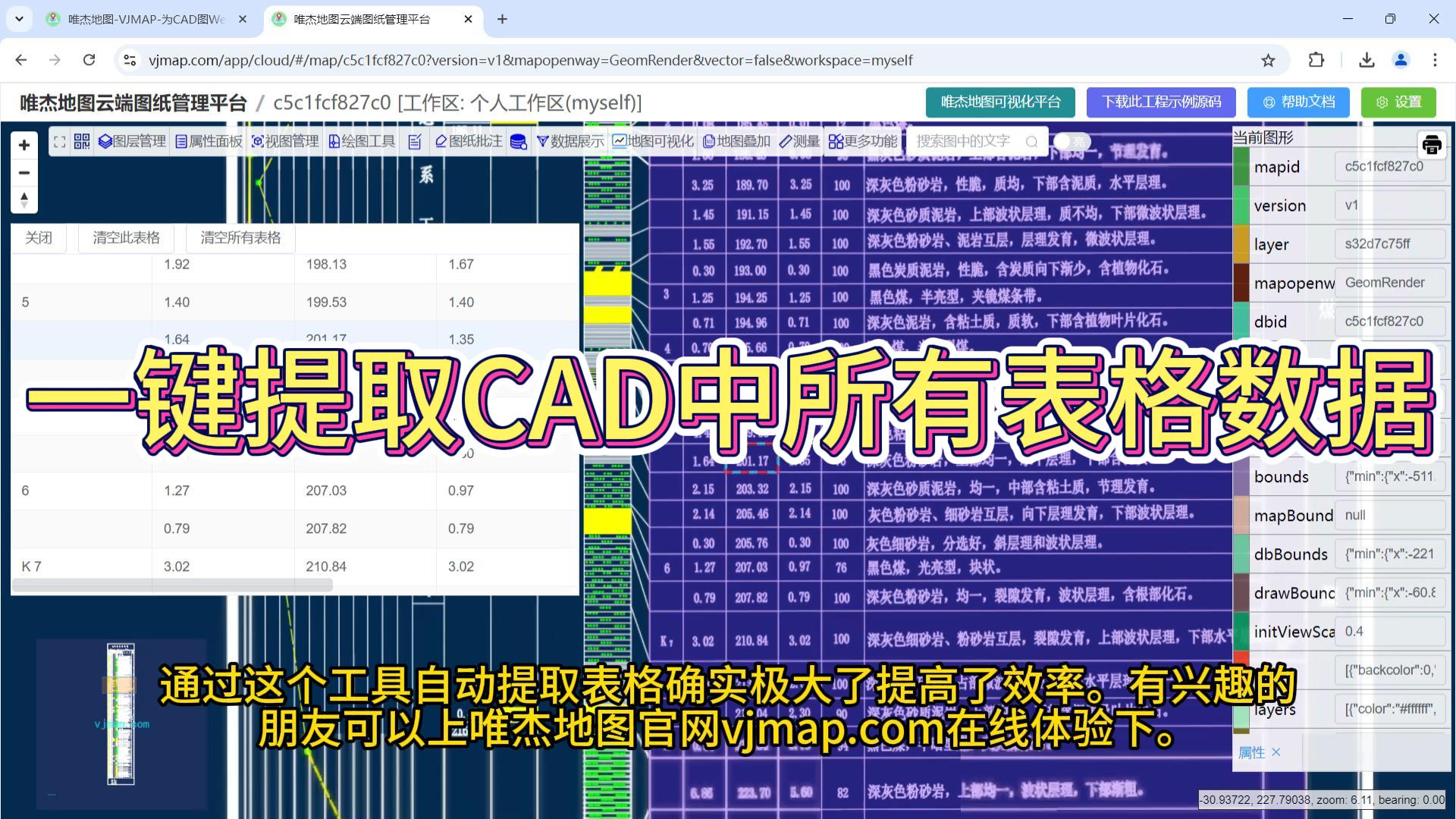Click the bounds value field

(1390, 477)
